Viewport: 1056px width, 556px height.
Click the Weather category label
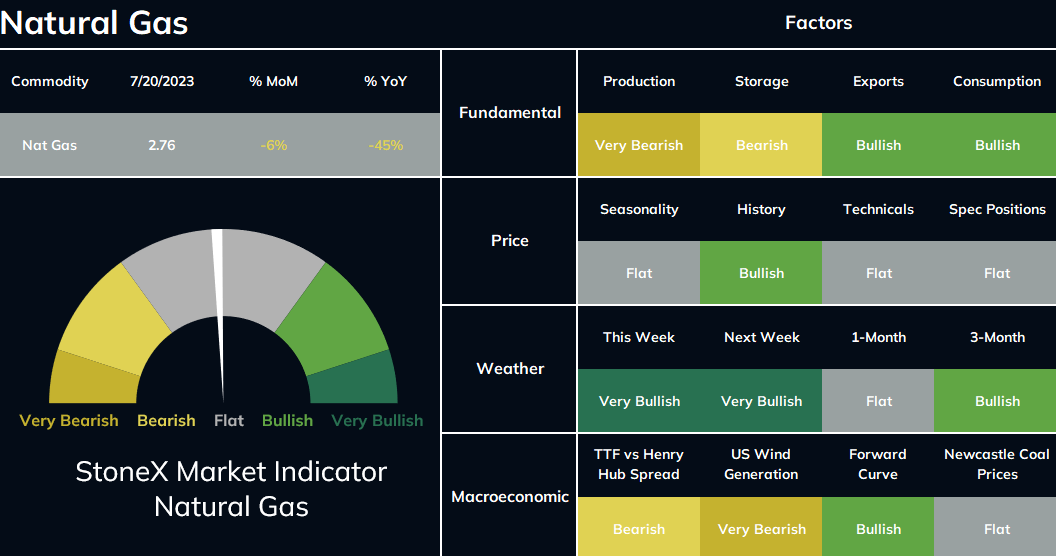tap(510, 368)
